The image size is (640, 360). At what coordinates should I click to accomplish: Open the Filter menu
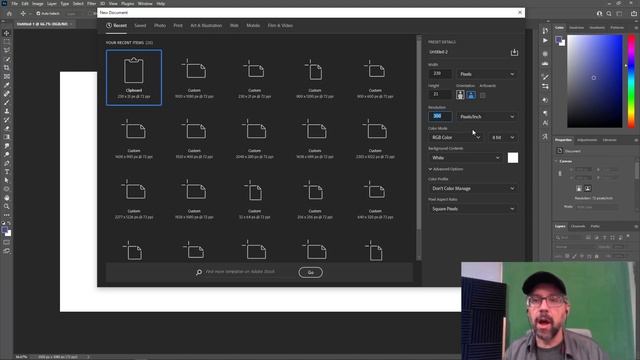(x=91, y=4)
